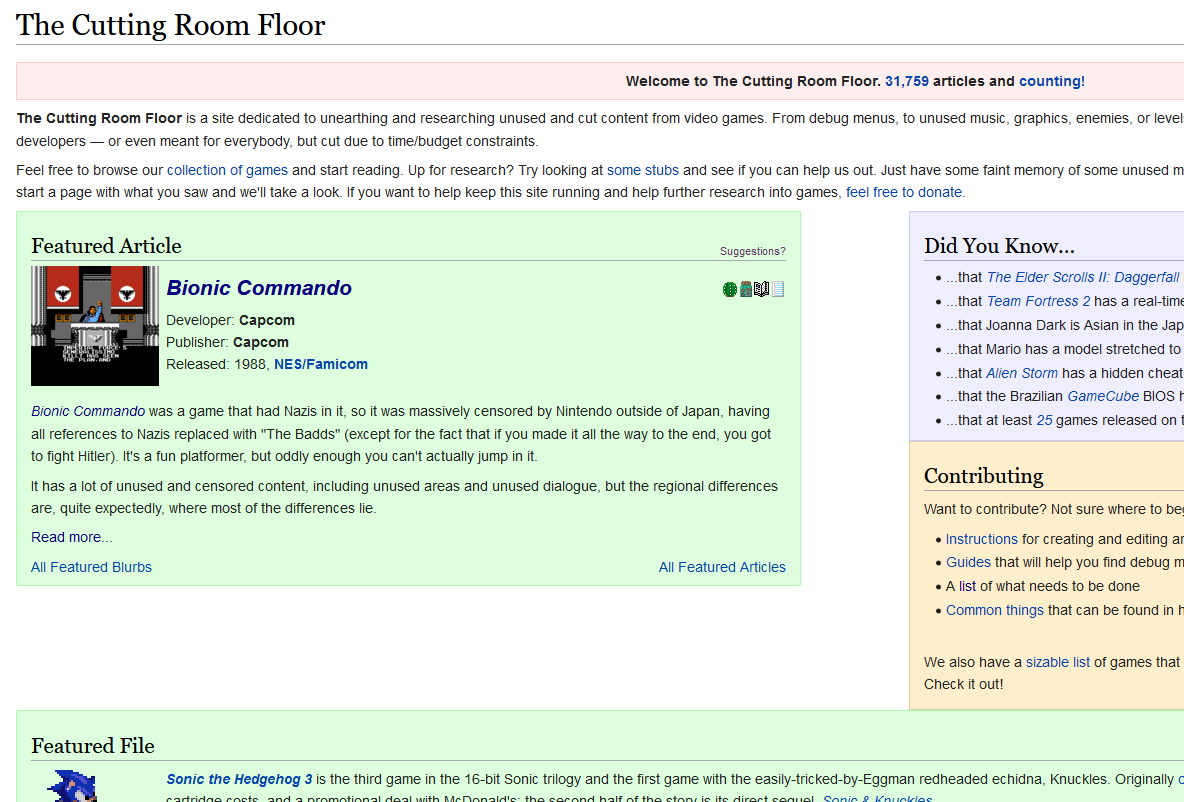This screenshot has height=802, width=1184.
Task: Open the Sonic sprite thumbnail in Featured File
Action: (x=72, y=785)
